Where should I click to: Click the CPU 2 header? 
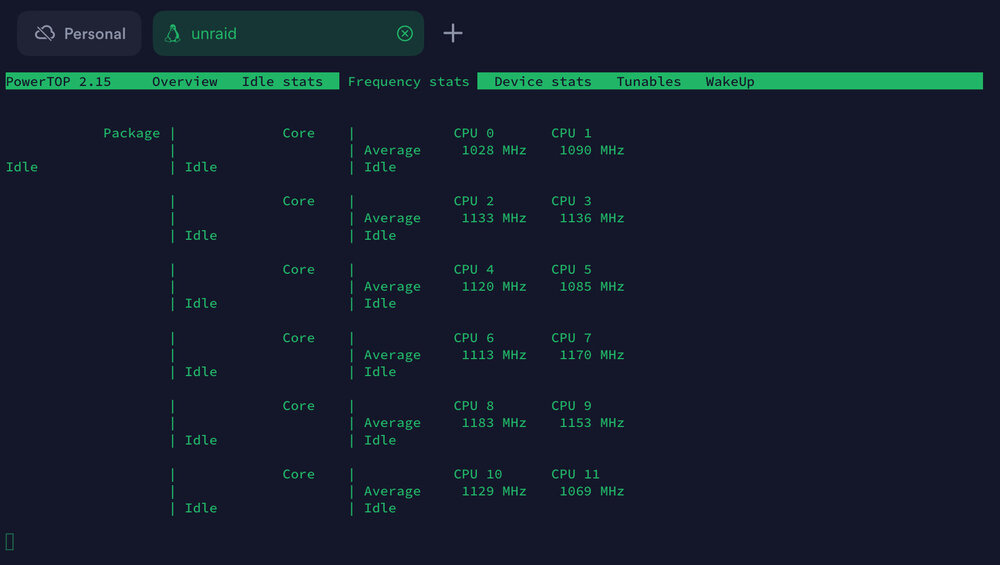(473, 201)
